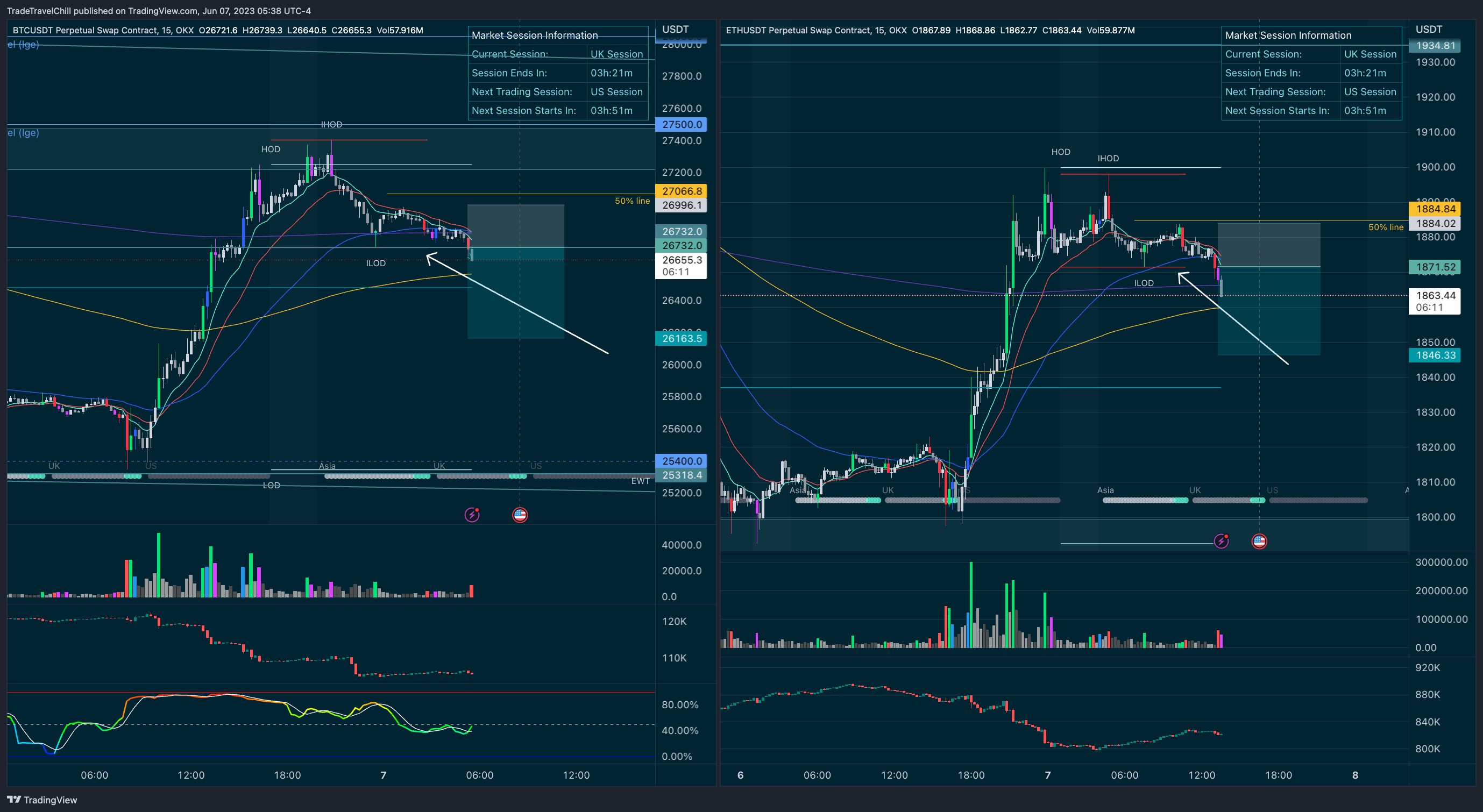Image resolution: width=1483 pixels, height=812 pixels.
Task: Click the 25400.0 blue price label
Action: 681,461
